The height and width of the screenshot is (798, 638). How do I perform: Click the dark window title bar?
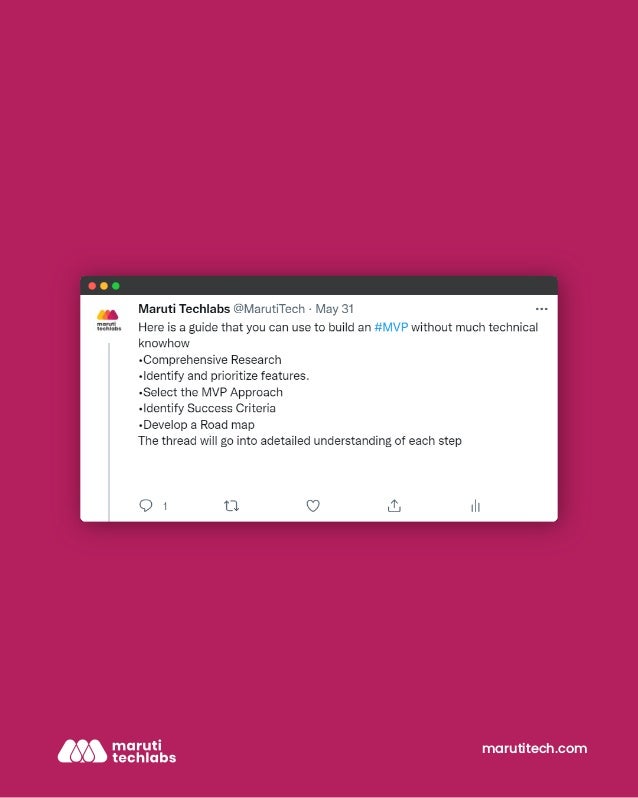tap(319, 286)
